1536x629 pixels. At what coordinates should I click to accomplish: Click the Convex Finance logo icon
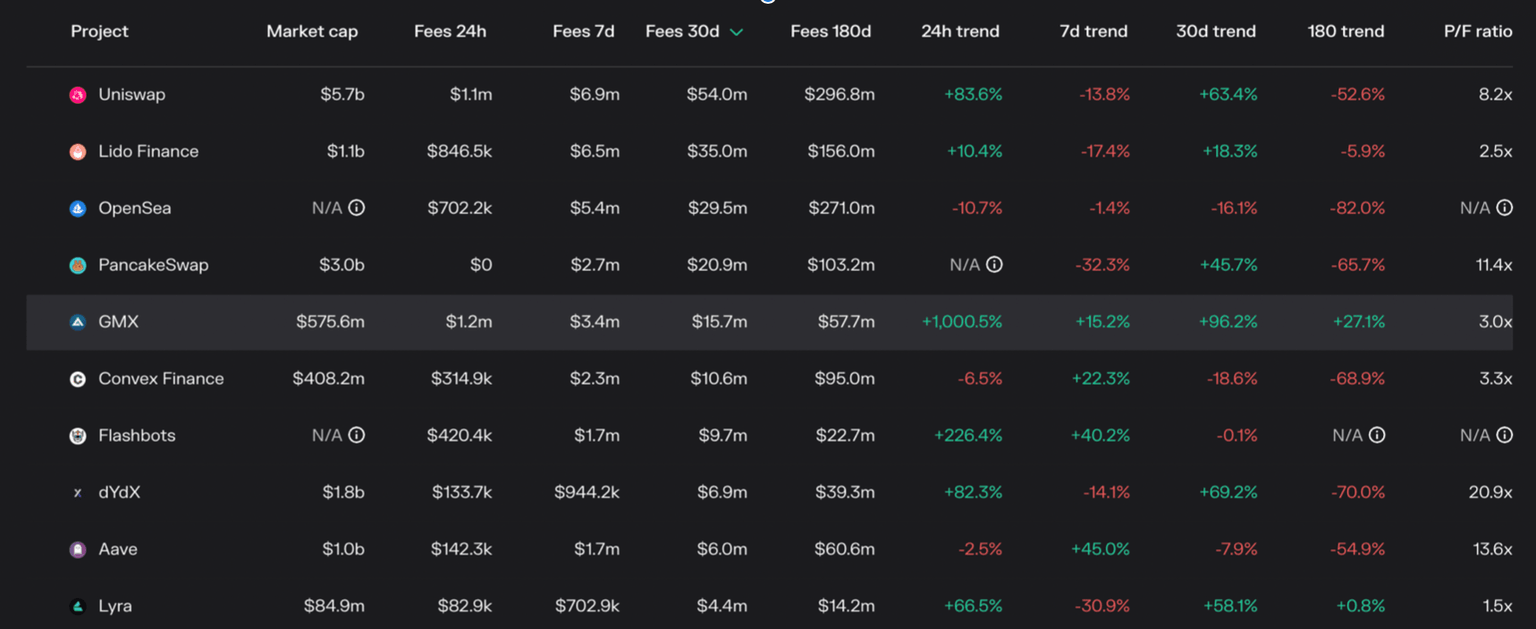click(x=77, y=379)
